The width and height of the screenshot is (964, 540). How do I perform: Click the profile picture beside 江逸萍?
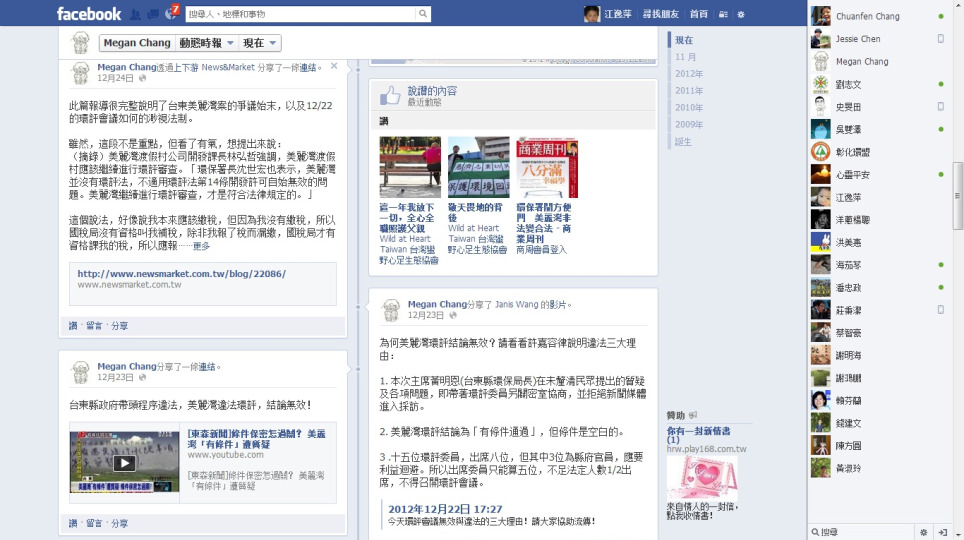tap(591, 14)
